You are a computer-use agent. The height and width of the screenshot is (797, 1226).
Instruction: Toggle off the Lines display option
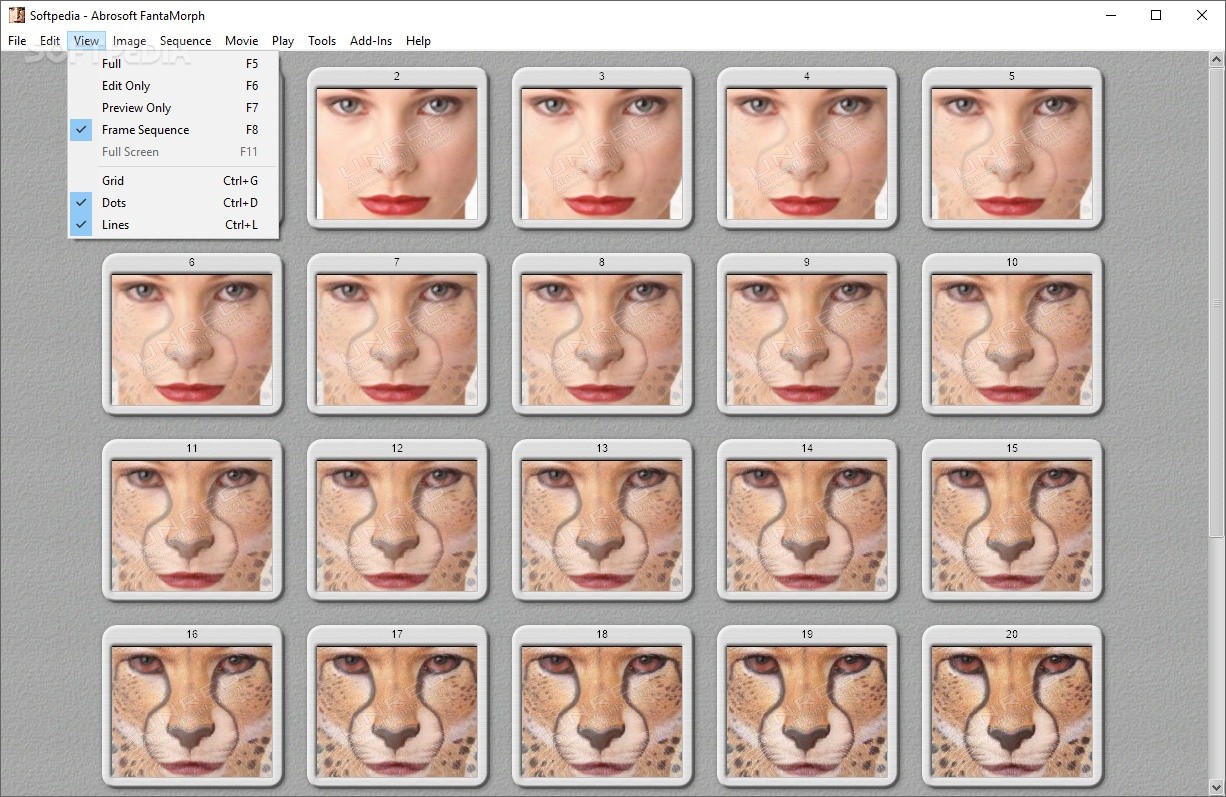[173, 225]
